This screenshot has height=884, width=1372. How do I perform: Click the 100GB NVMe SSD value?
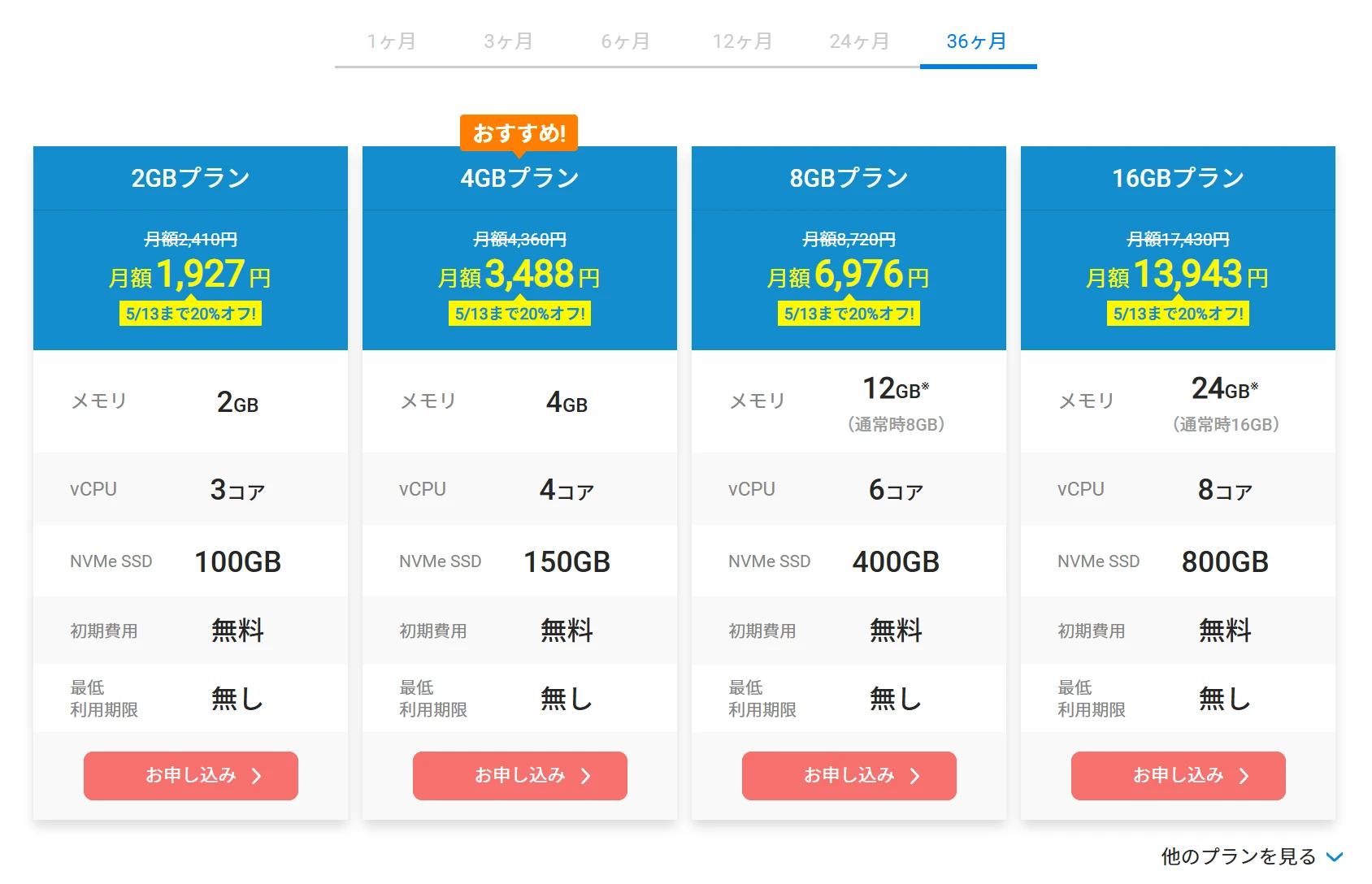[237, 561]
